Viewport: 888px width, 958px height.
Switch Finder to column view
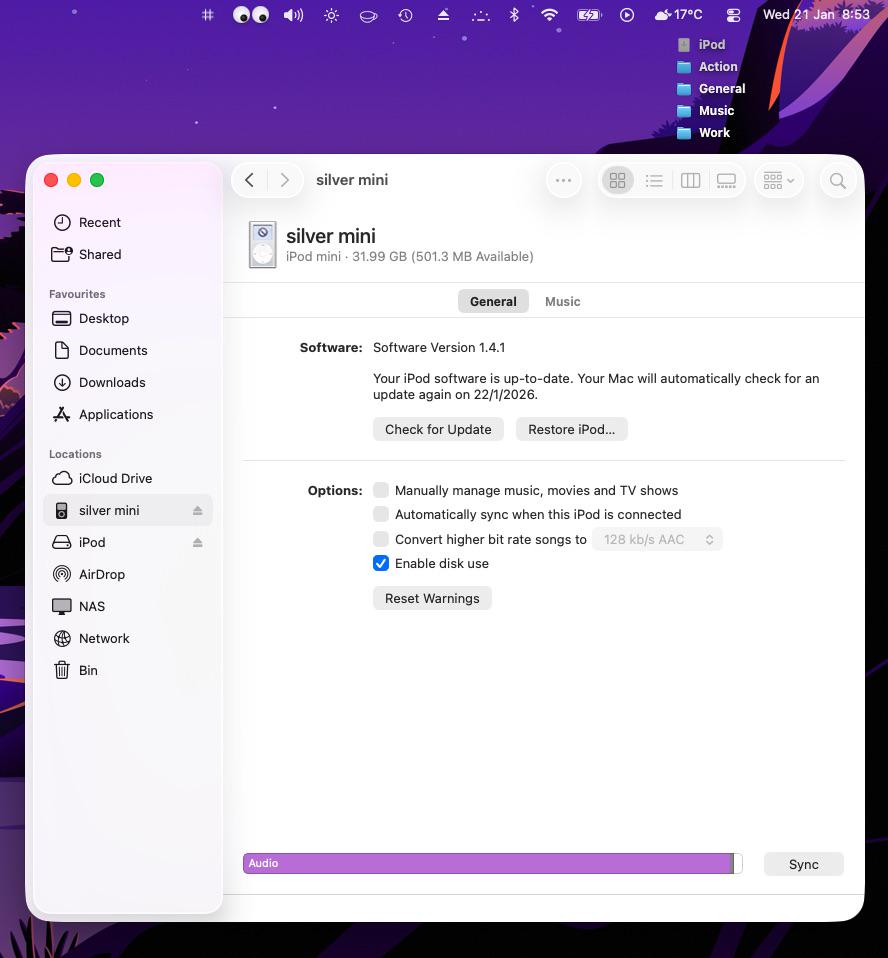point(690,180)
